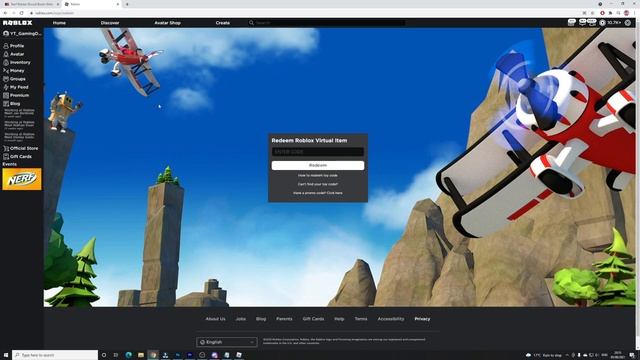
Task: Open the Chrome profile avatar
Action: [x=627, y=13]
